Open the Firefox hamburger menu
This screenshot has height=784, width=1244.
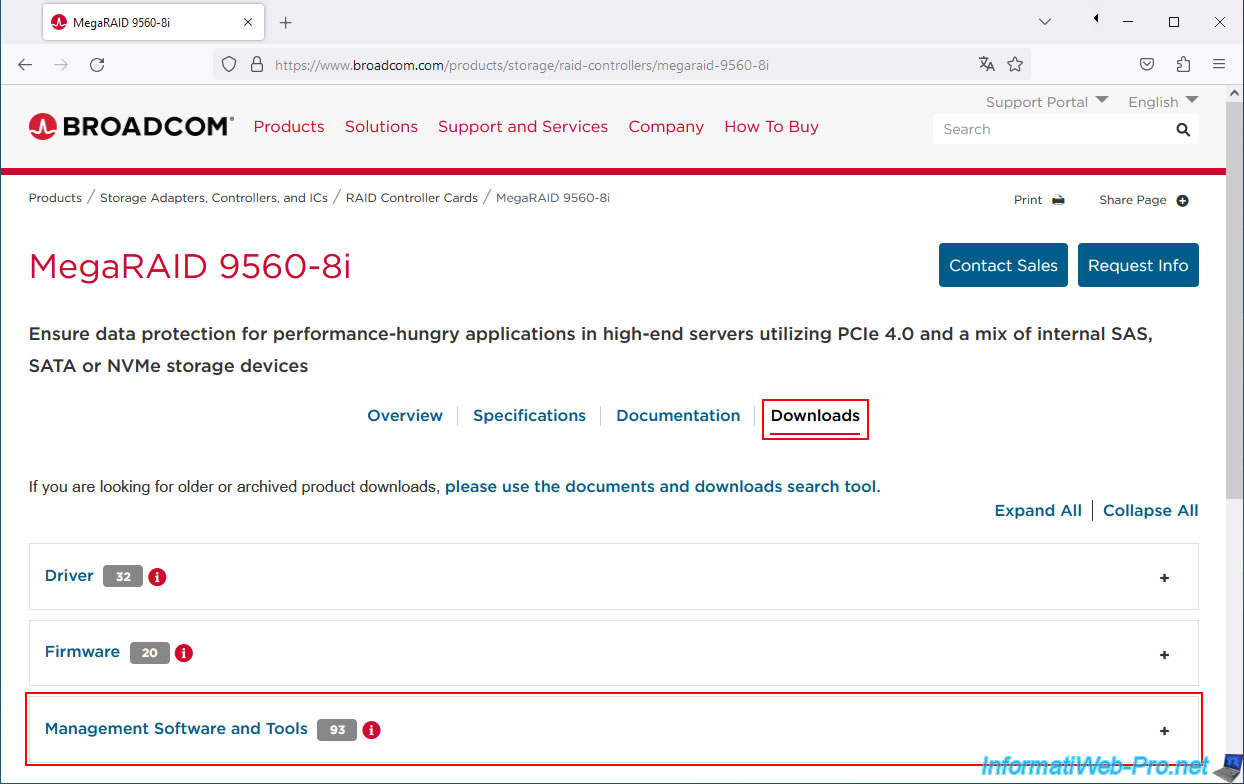[x=1219, y=64]
